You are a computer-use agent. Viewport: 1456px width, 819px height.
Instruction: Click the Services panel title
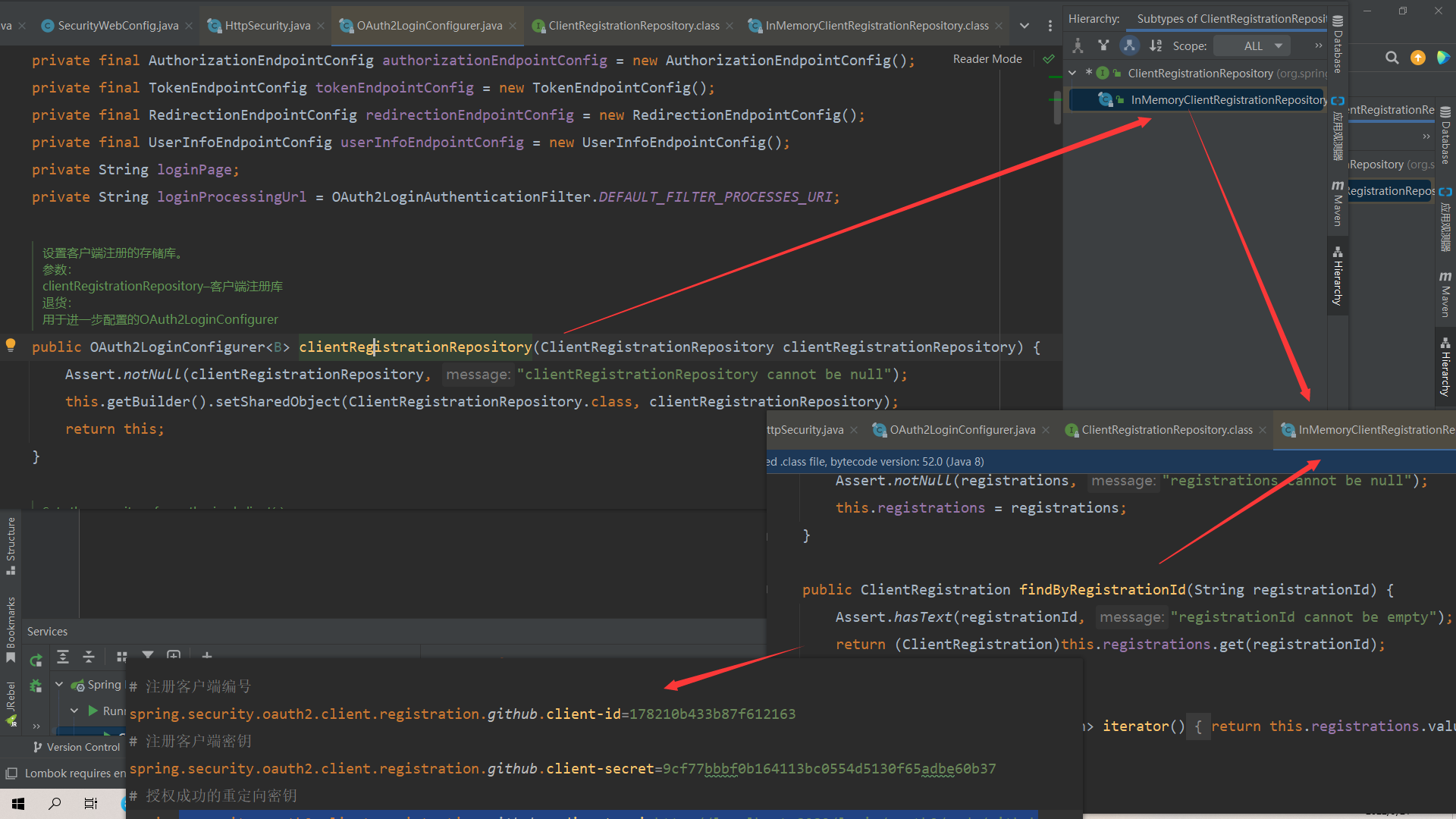coord(47,632)
